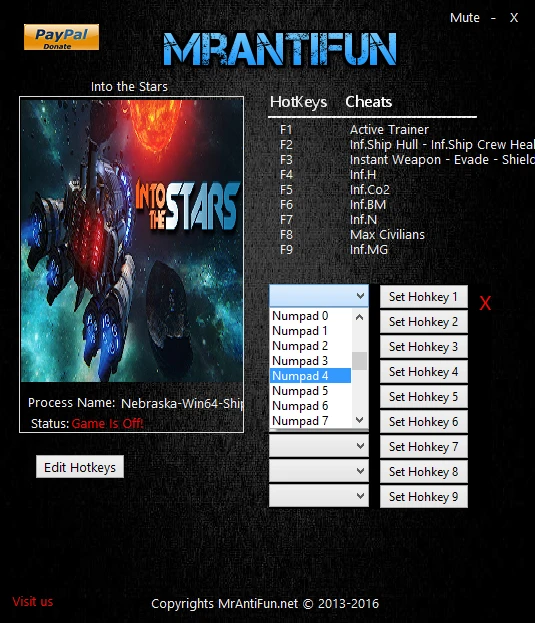
Task: Click the Inf.Ship Hull cheat entry
Action: coord(442,145)
